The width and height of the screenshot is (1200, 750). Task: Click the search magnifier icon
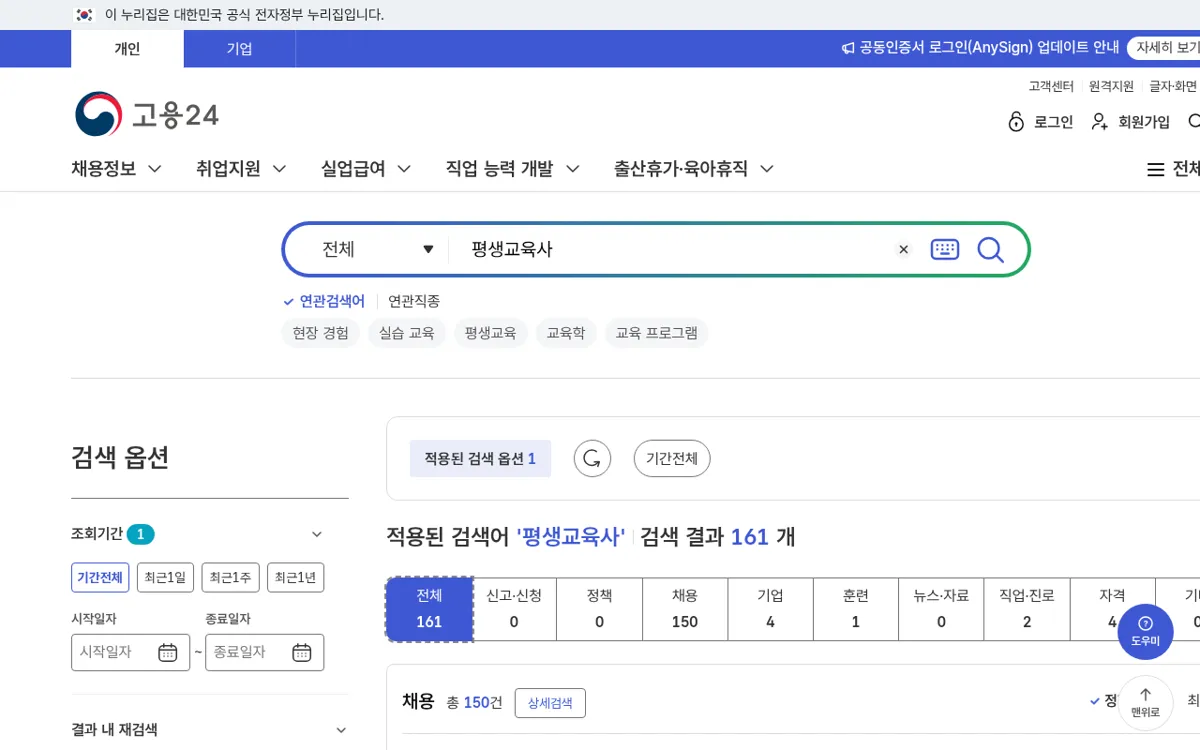(990, 249)
